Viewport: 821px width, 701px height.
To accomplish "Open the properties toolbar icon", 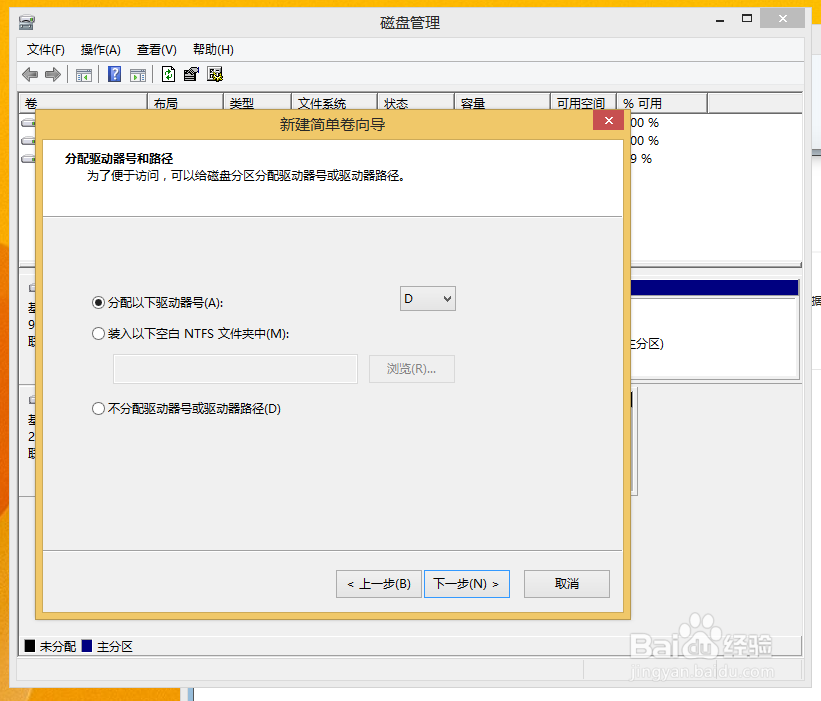I will tap(190, 74).
